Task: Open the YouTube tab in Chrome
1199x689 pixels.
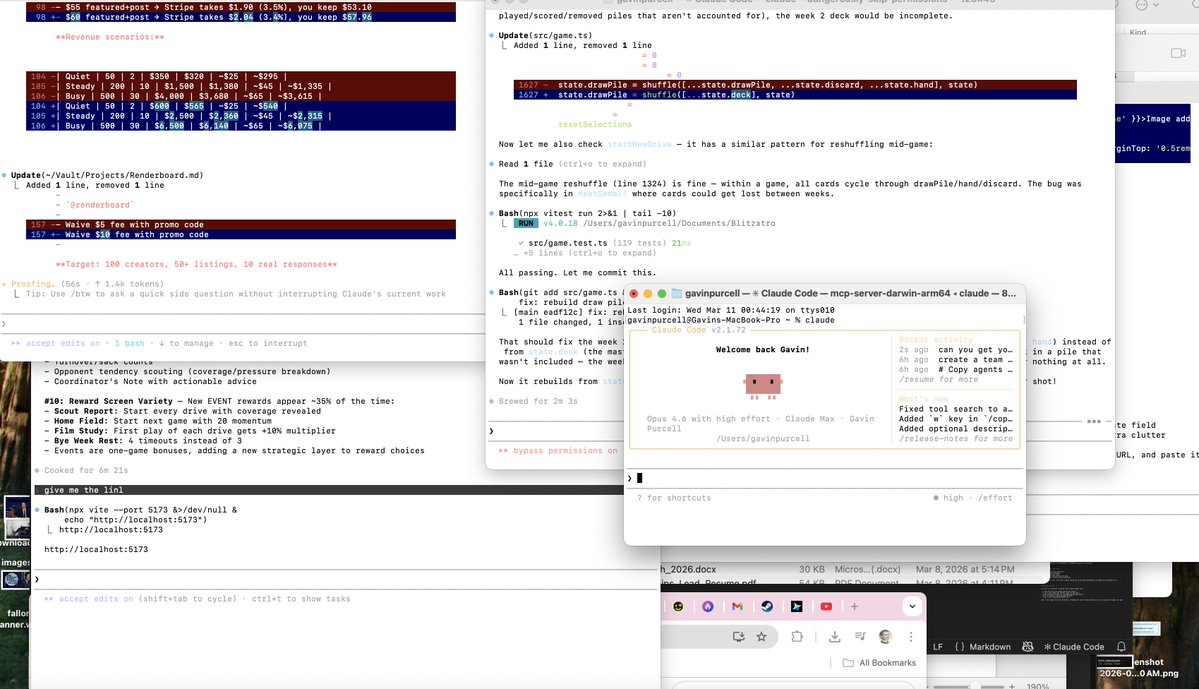Action: tap(826, 606)
